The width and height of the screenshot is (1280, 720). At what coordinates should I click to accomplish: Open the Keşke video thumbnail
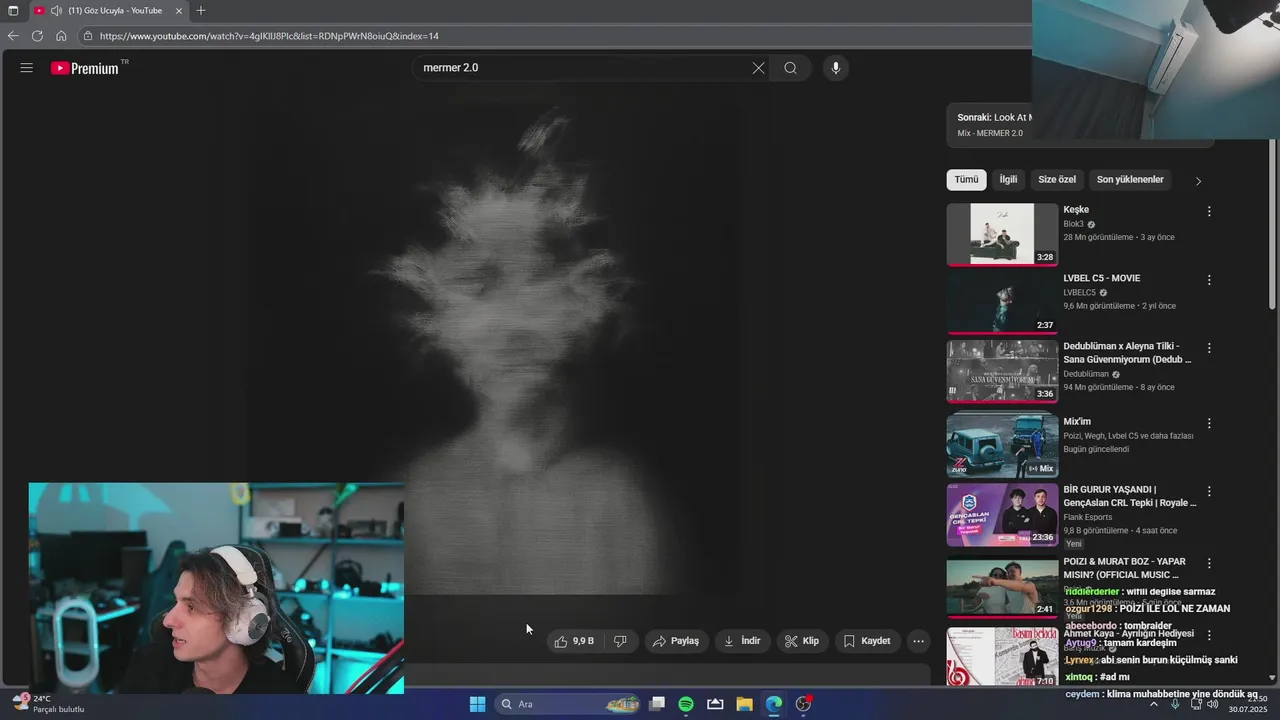pos(1002,235)
